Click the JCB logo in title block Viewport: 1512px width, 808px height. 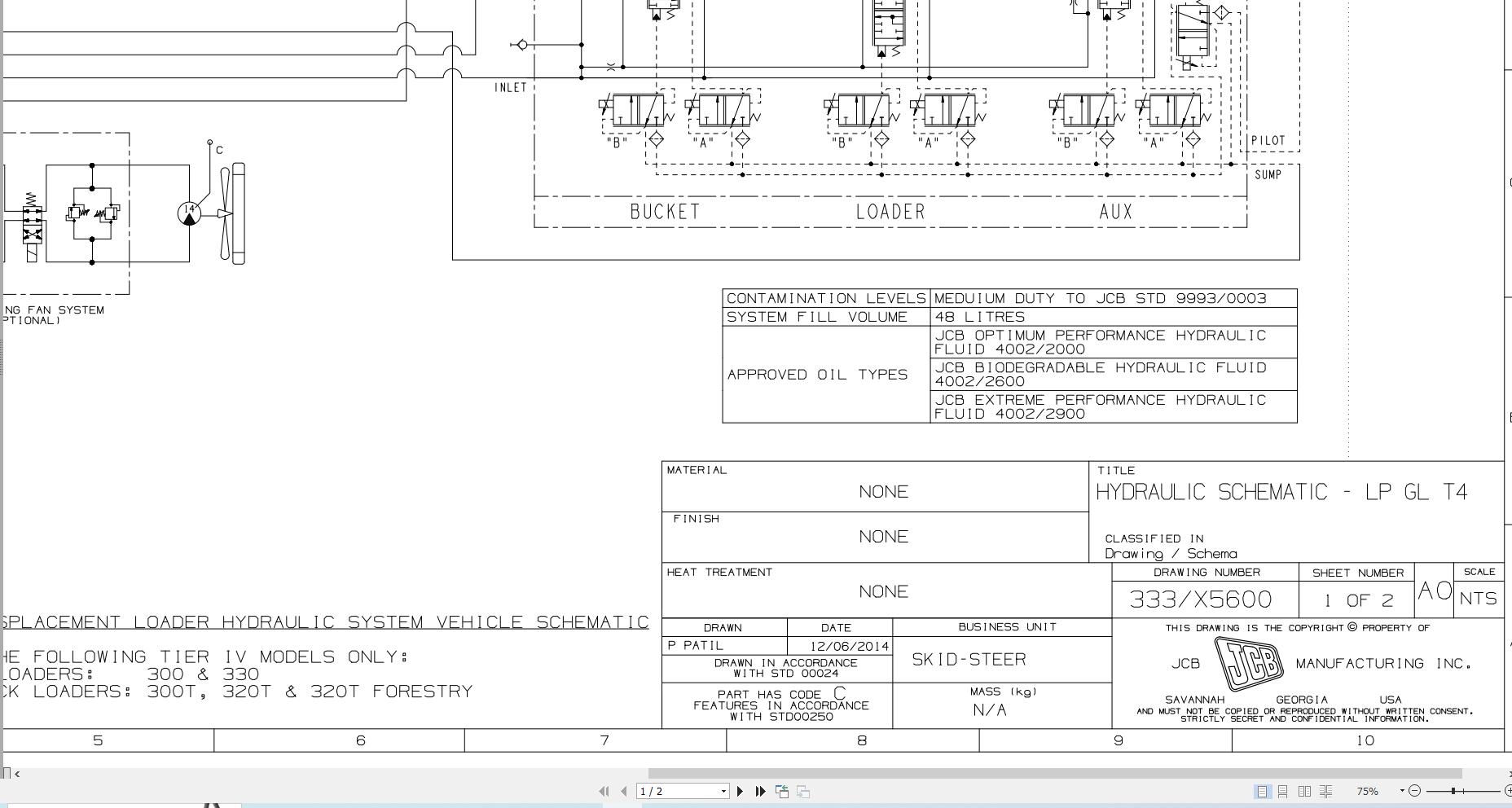coord(1249,664)
